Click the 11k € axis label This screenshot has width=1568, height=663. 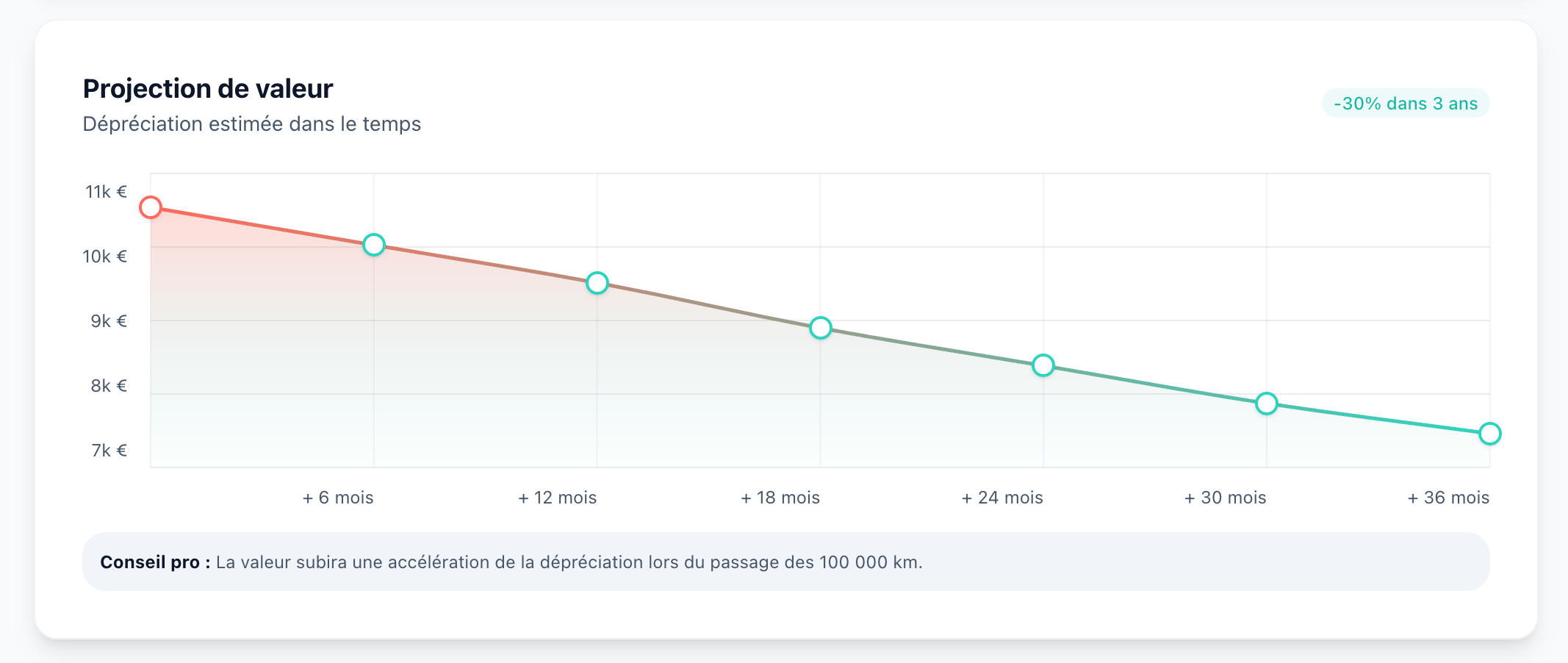click(107, 192)
